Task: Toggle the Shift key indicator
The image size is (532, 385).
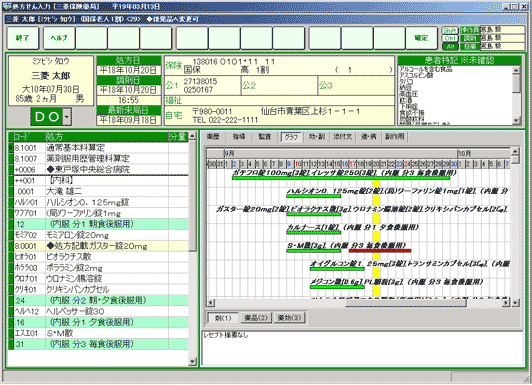Action: 450,31
